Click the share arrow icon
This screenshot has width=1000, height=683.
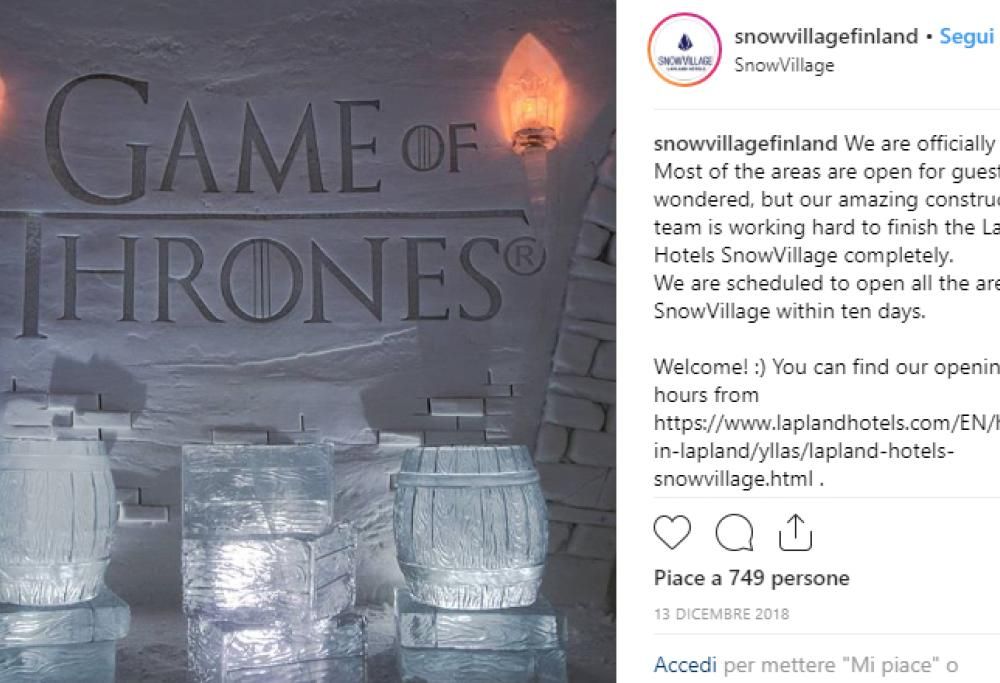click(795, 533)
